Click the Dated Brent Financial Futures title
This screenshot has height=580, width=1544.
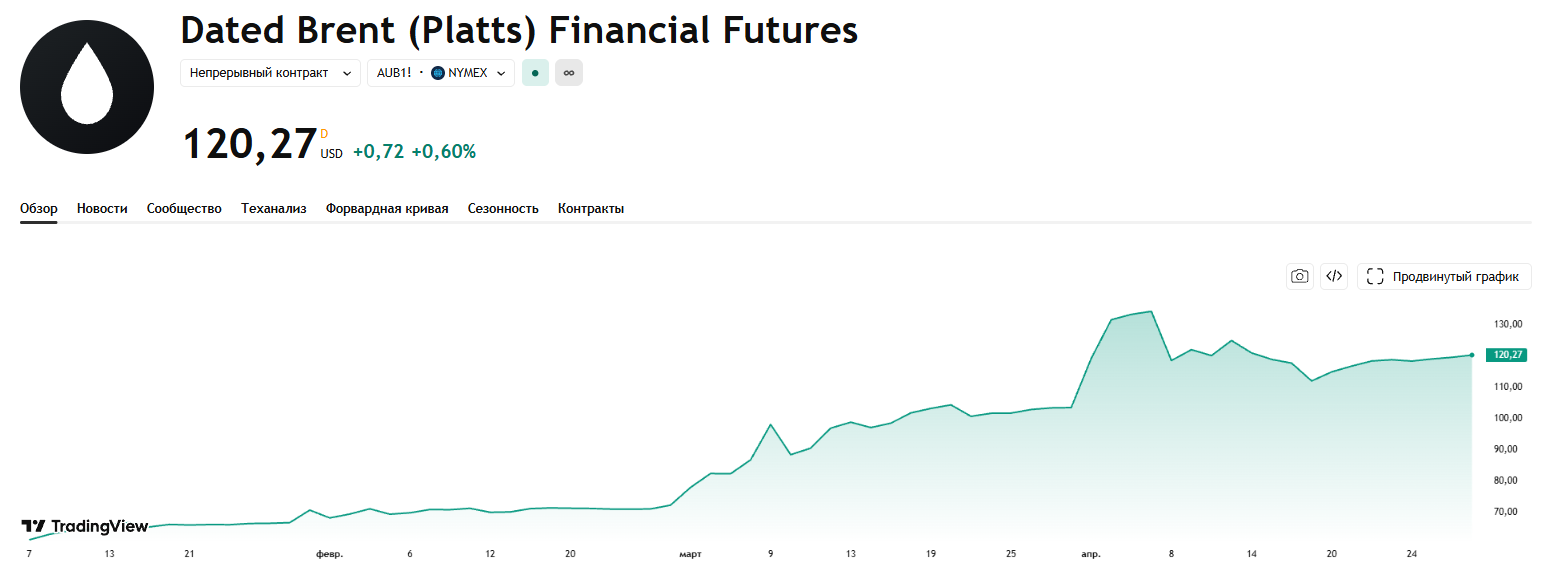tap(519, 31)
